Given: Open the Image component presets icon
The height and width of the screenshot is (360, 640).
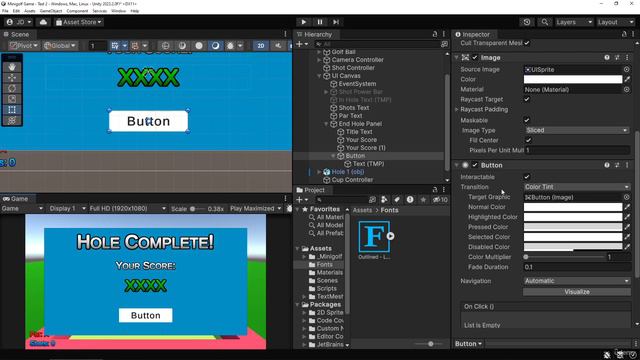Looking at the screenshot, I should pyautogui.click(x=617, y=58).
